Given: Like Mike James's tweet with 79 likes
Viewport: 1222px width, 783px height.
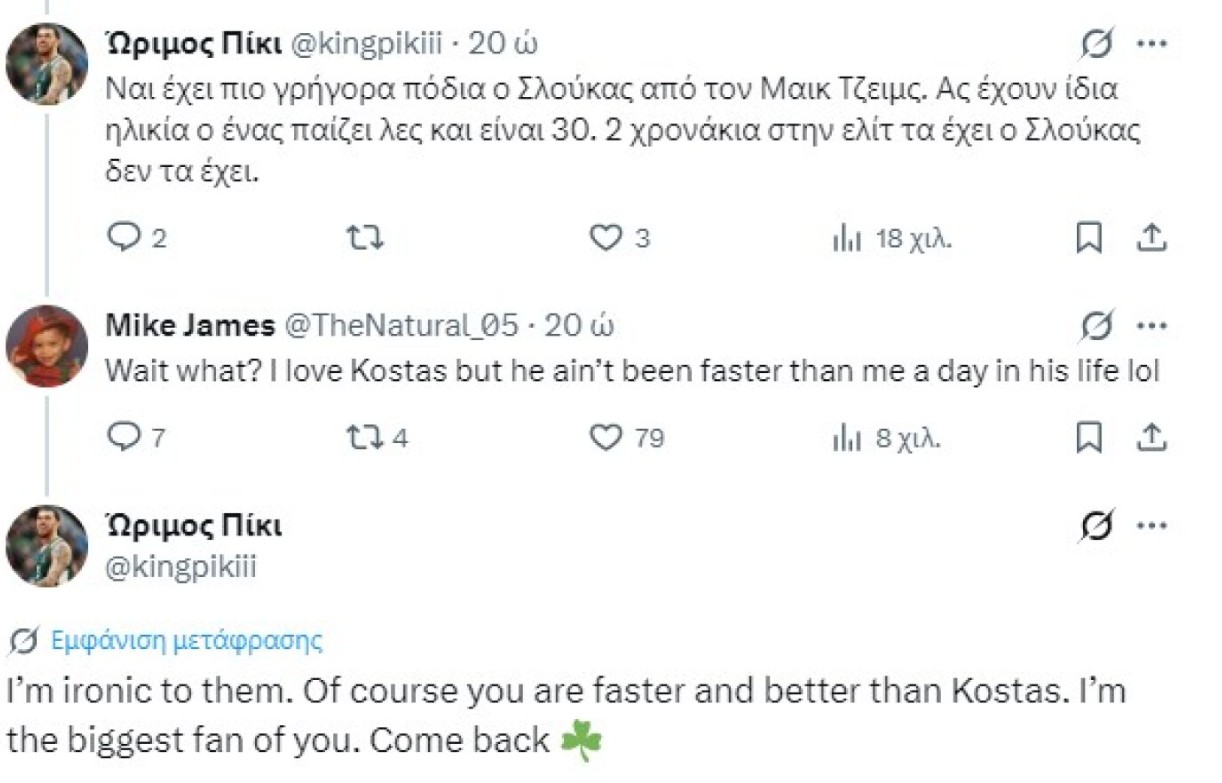Looking at the screenshot, I should [x=606, y=437].
